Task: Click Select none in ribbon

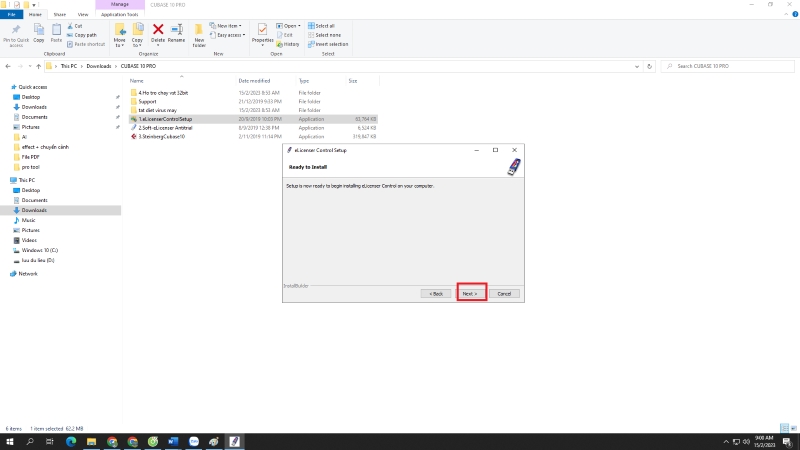Action: [x=324, y=35]
